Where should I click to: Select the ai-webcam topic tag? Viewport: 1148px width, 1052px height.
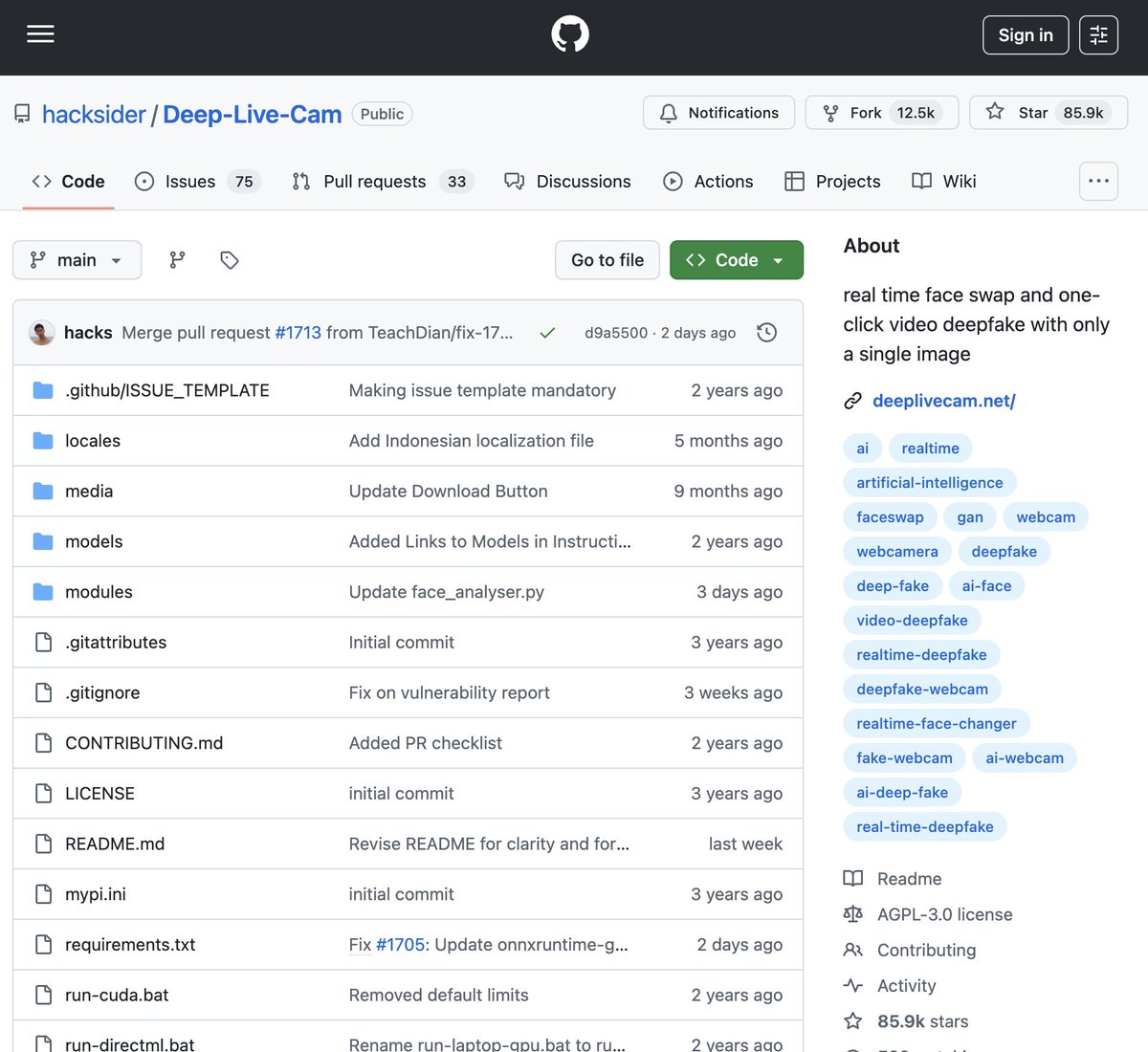[x=1025, y=758]
